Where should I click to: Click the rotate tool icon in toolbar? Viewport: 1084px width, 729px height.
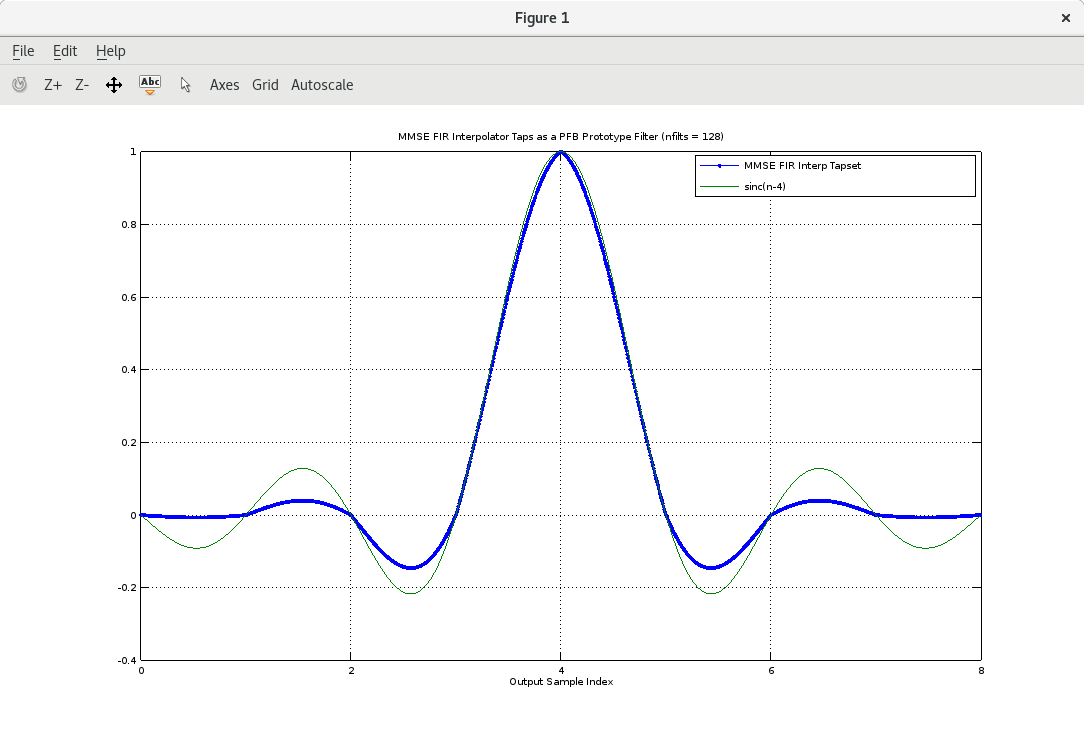point(19,84)
